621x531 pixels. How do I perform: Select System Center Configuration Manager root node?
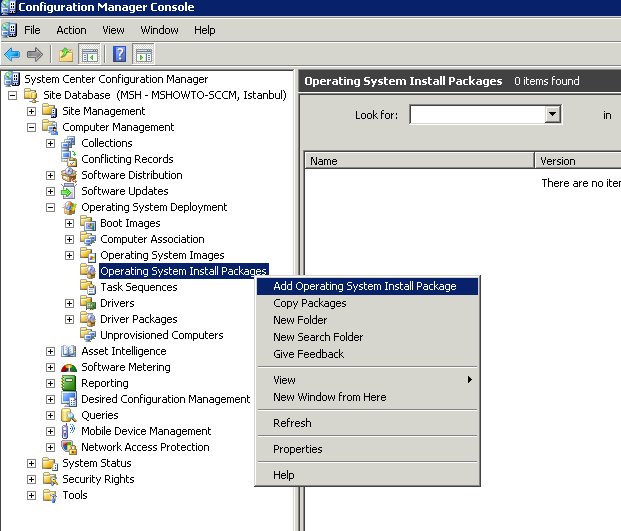click(x=116, y=79)
